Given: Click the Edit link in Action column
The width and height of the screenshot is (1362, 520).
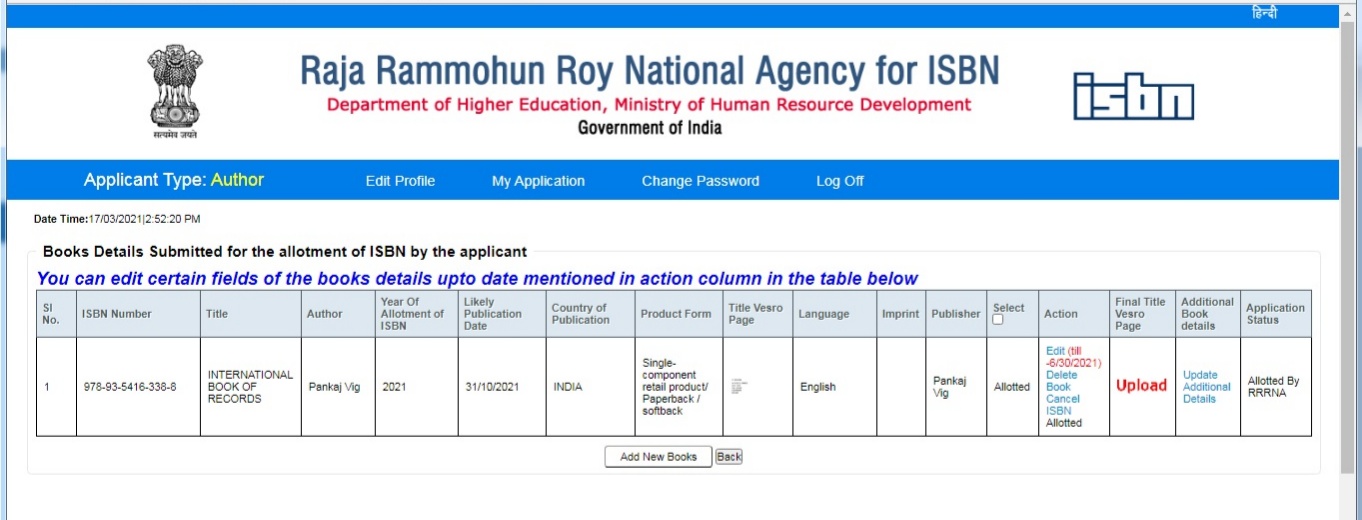Looking at the screenshot, I should point(1055,351).
